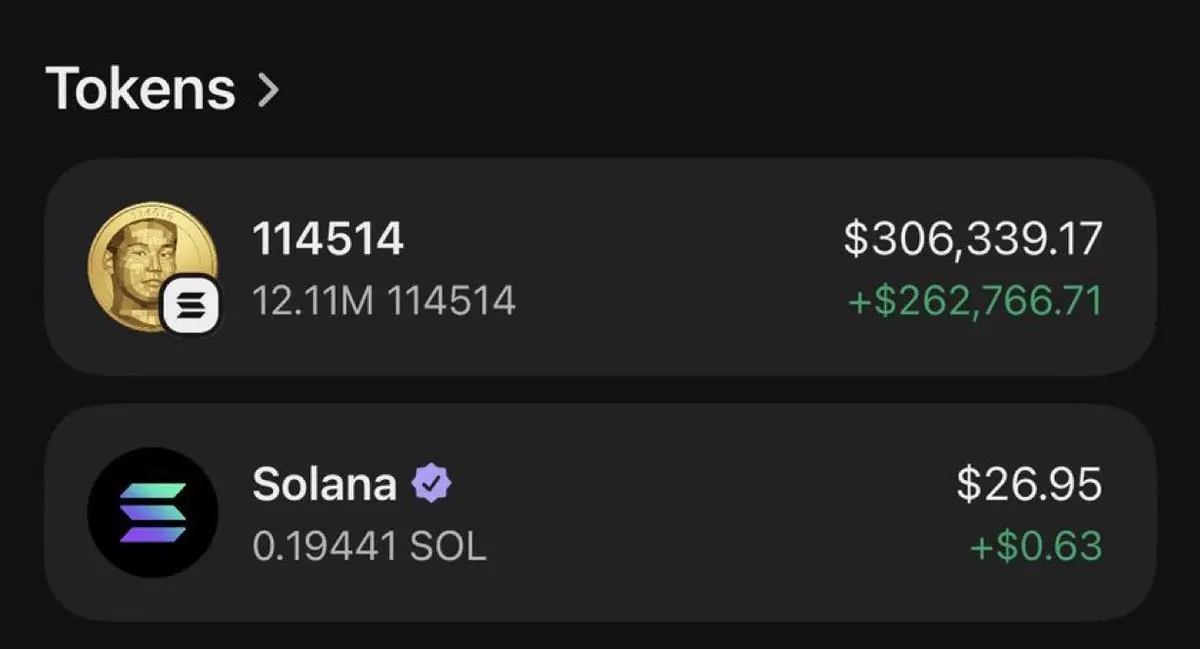Tap the $306,339.17 token value
1200x649 pixels.
(973, 240)
